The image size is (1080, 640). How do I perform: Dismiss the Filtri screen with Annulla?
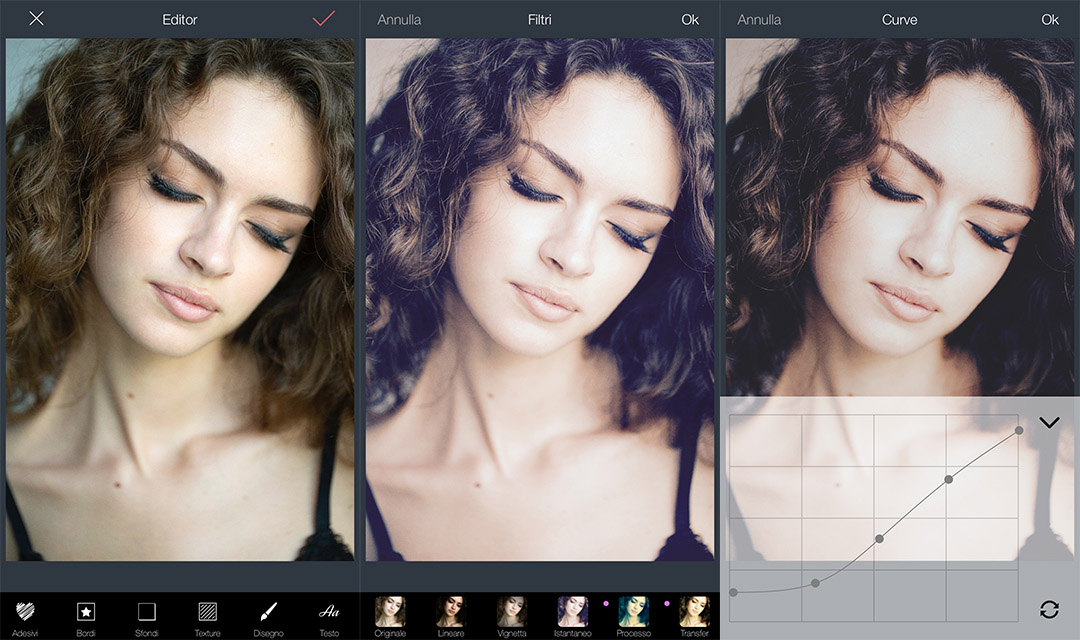tap(400, 18)
